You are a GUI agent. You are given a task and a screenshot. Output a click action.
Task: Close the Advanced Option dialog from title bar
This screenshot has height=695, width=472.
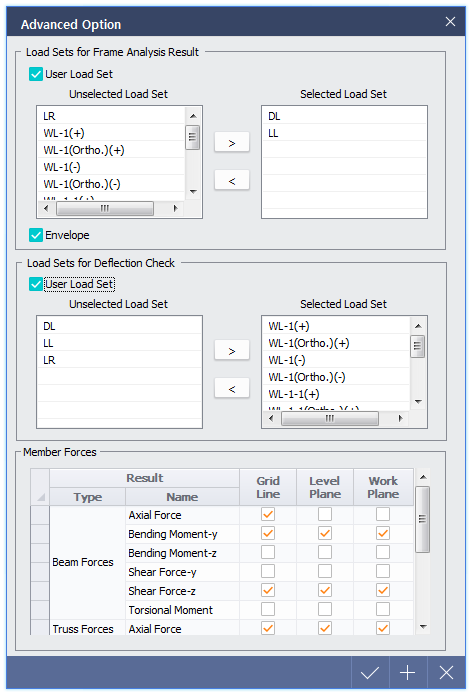[450, 21]
